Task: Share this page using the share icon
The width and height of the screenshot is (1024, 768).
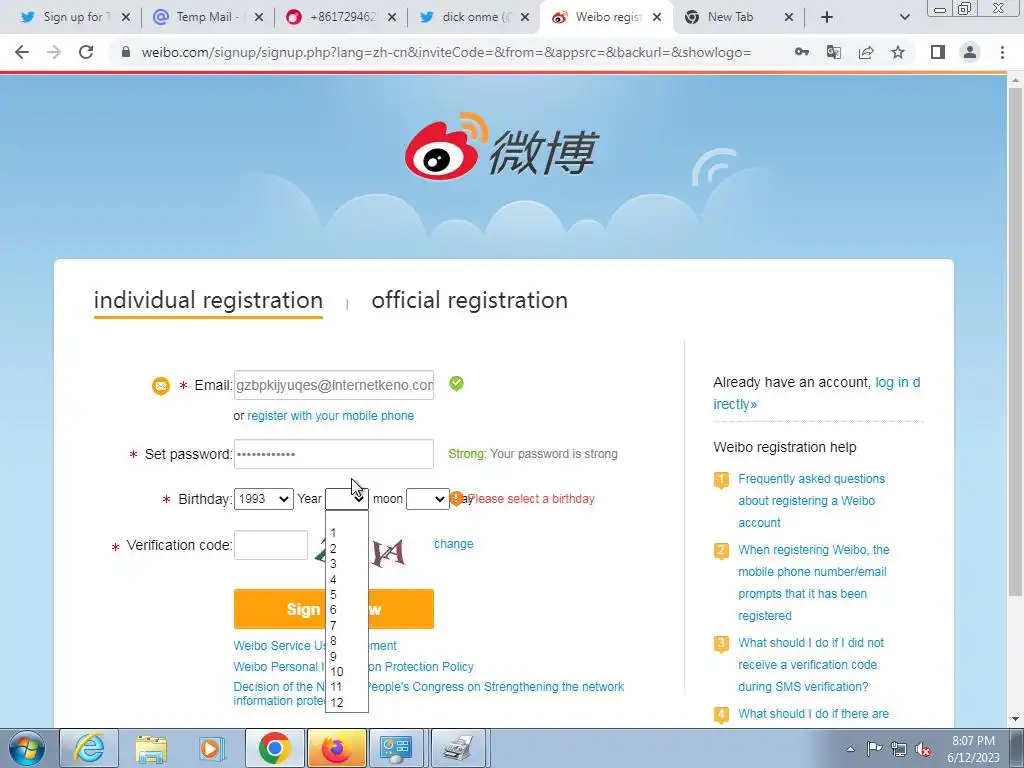Action: point(866,52)
